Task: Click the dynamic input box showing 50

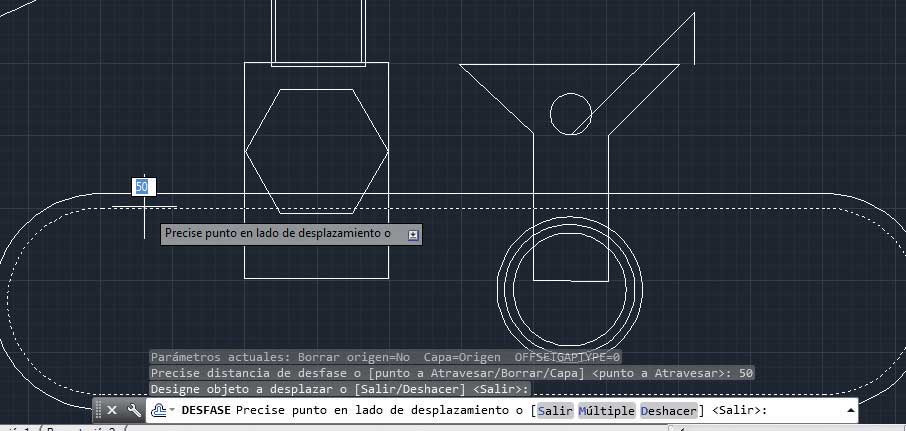Action: tap(141, 186)
